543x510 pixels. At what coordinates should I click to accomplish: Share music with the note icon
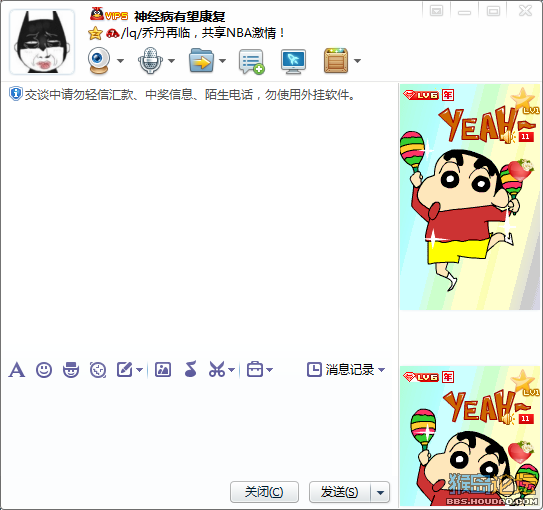(190, 369)
